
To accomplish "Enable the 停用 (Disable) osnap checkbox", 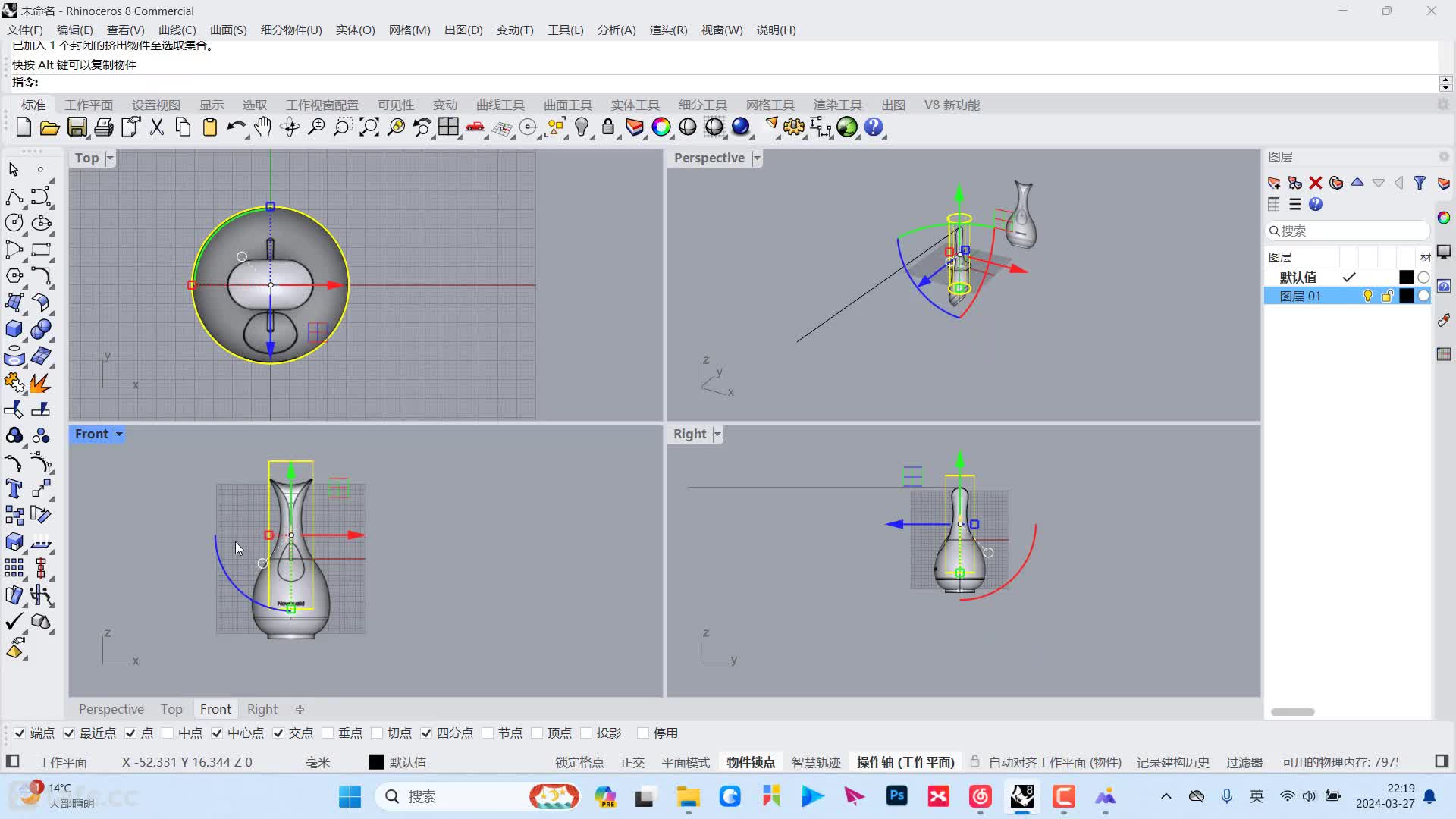I will click(643, 733).
